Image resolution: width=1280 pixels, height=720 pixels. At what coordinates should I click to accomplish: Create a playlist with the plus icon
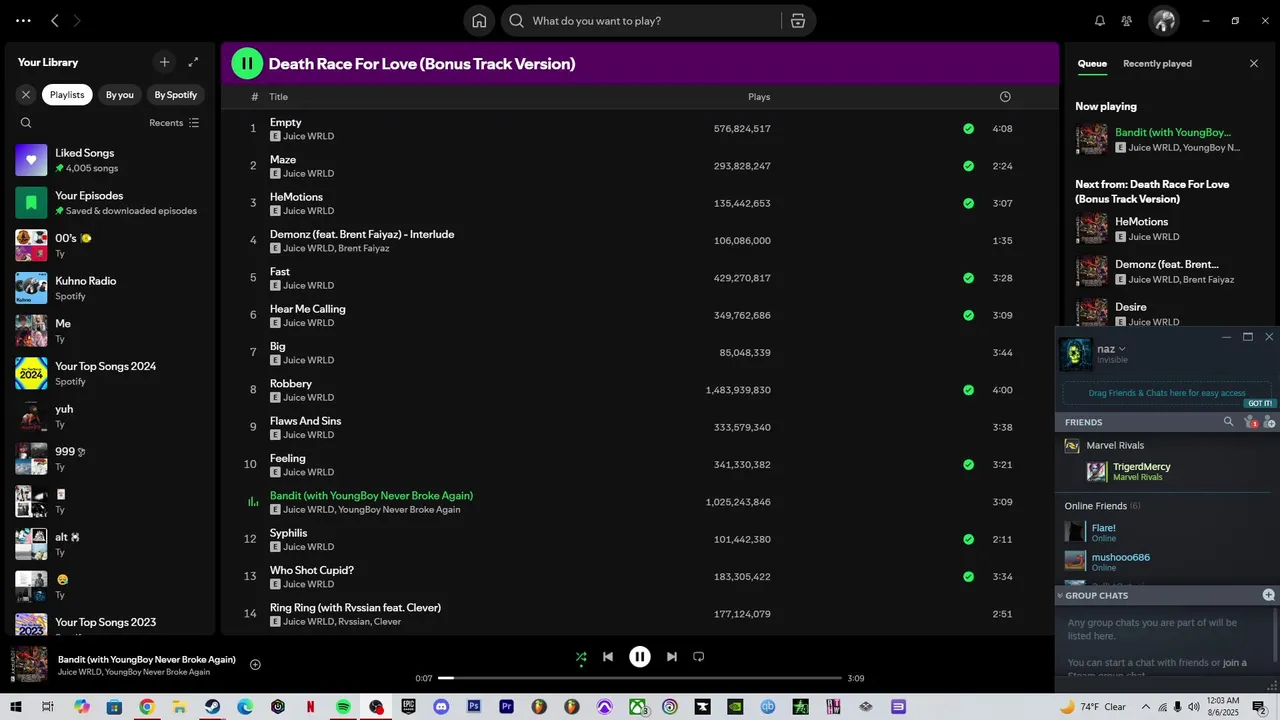165,62
